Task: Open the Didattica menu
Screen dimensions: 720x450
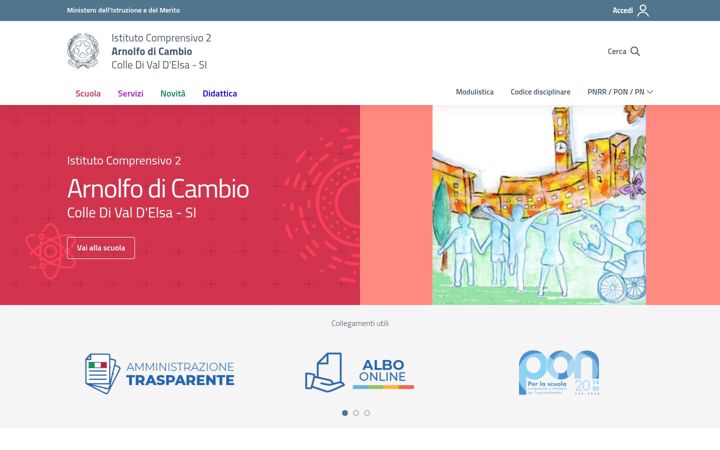Action: (x=219, y=94)
